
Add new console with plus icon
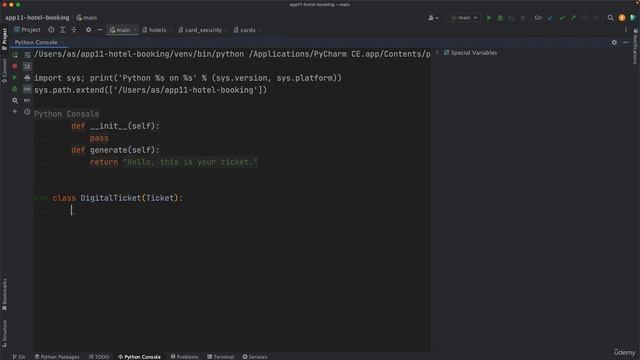(15, 112)
